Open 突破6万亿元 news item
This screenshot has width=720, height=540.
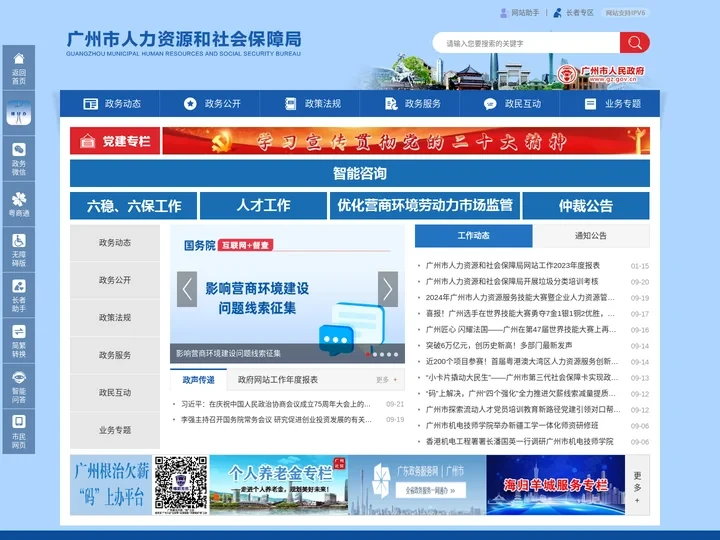point(499,345)
